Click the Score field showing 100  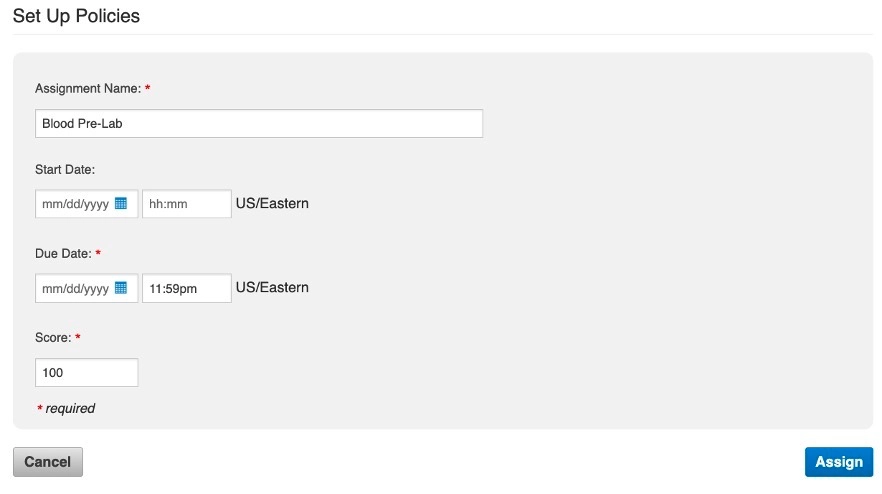[86, 372]
